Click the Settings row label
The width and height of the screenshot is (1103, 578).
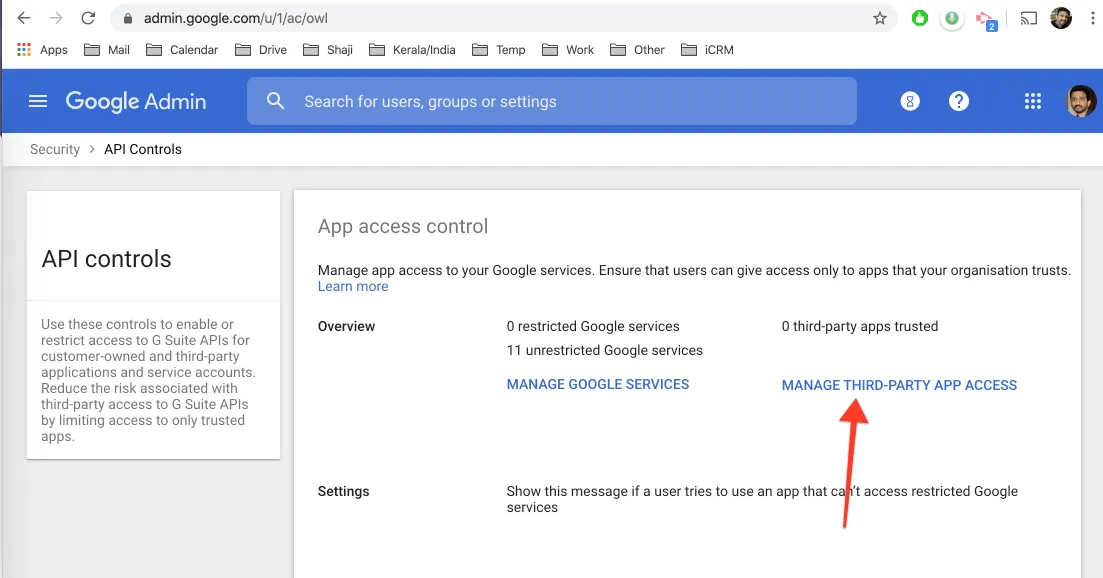343,492
